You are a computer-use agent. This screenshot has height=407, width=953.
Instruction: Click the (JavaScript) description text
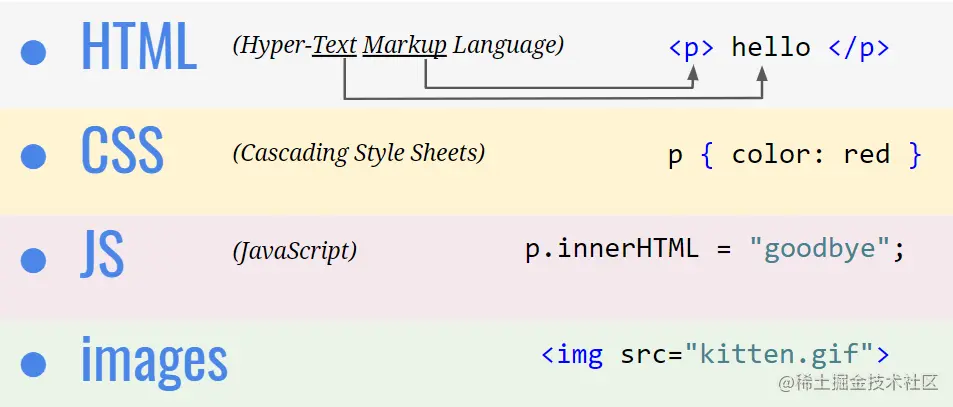pyautogui.click(x=295, y=252)
